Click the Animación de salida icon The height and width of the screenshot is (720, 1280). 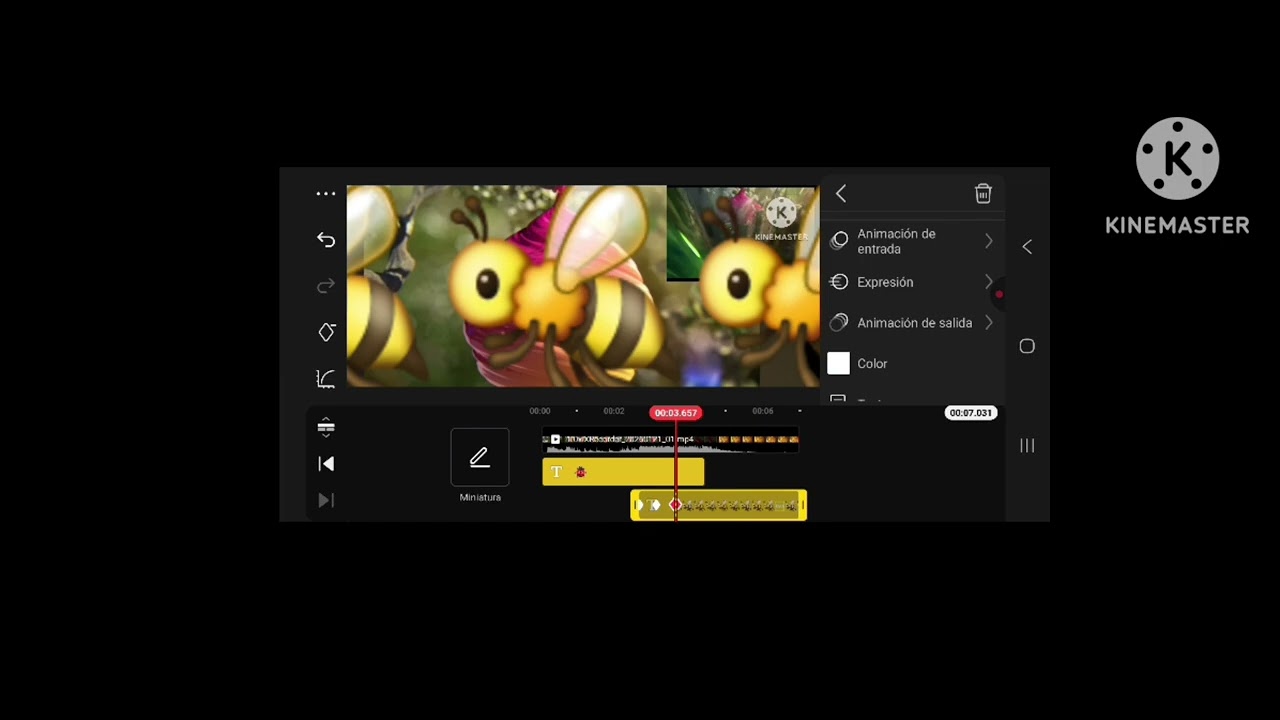pyautogui.click(x=839, y=323)
